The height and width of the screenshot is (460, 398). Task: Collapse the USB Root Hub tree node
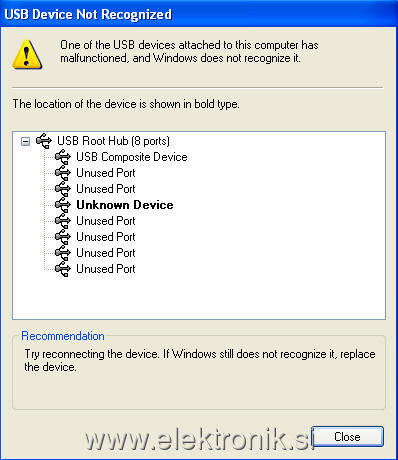tap(25, 141)
